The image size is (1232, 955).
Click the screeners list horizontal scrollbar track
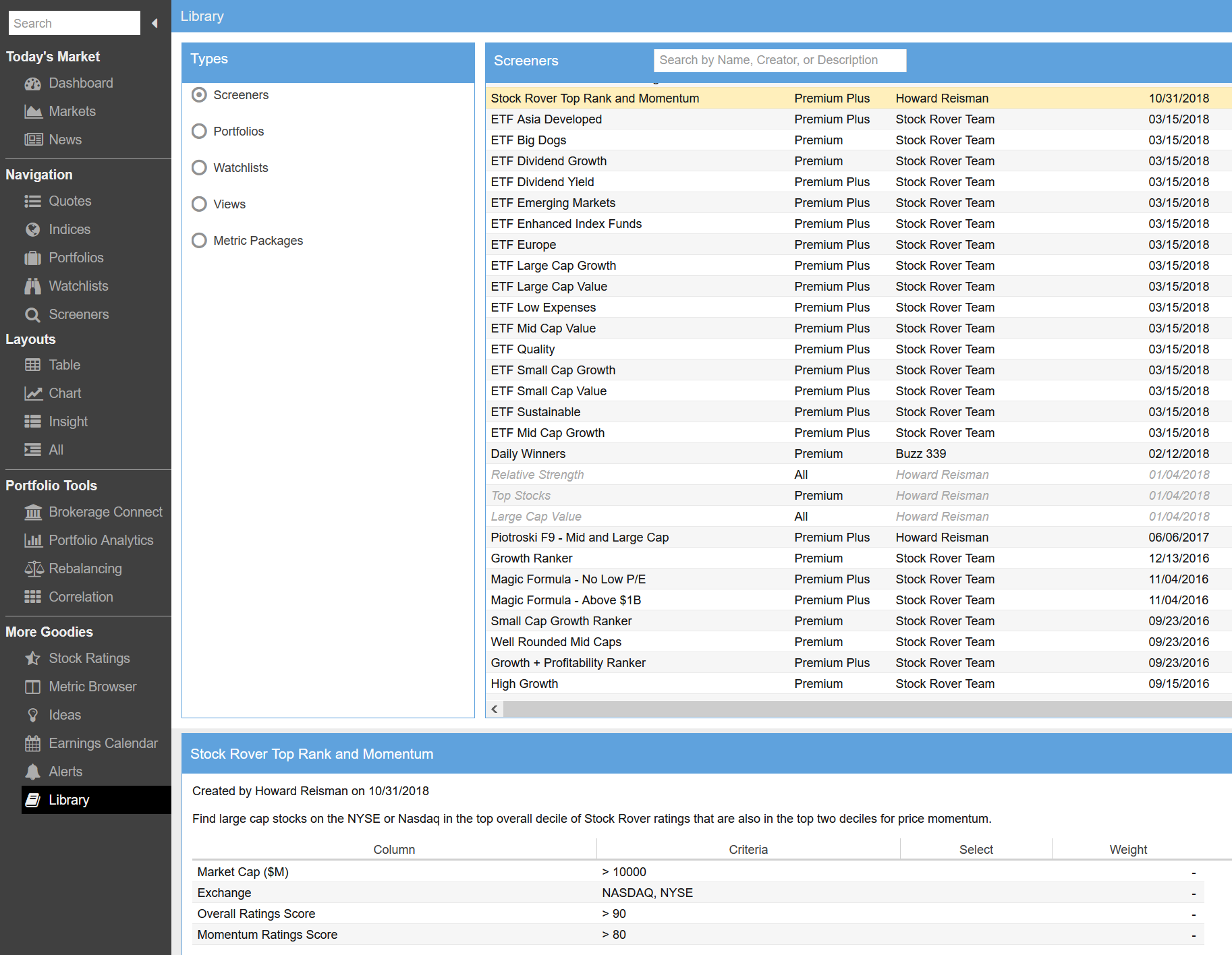[867, 709]
